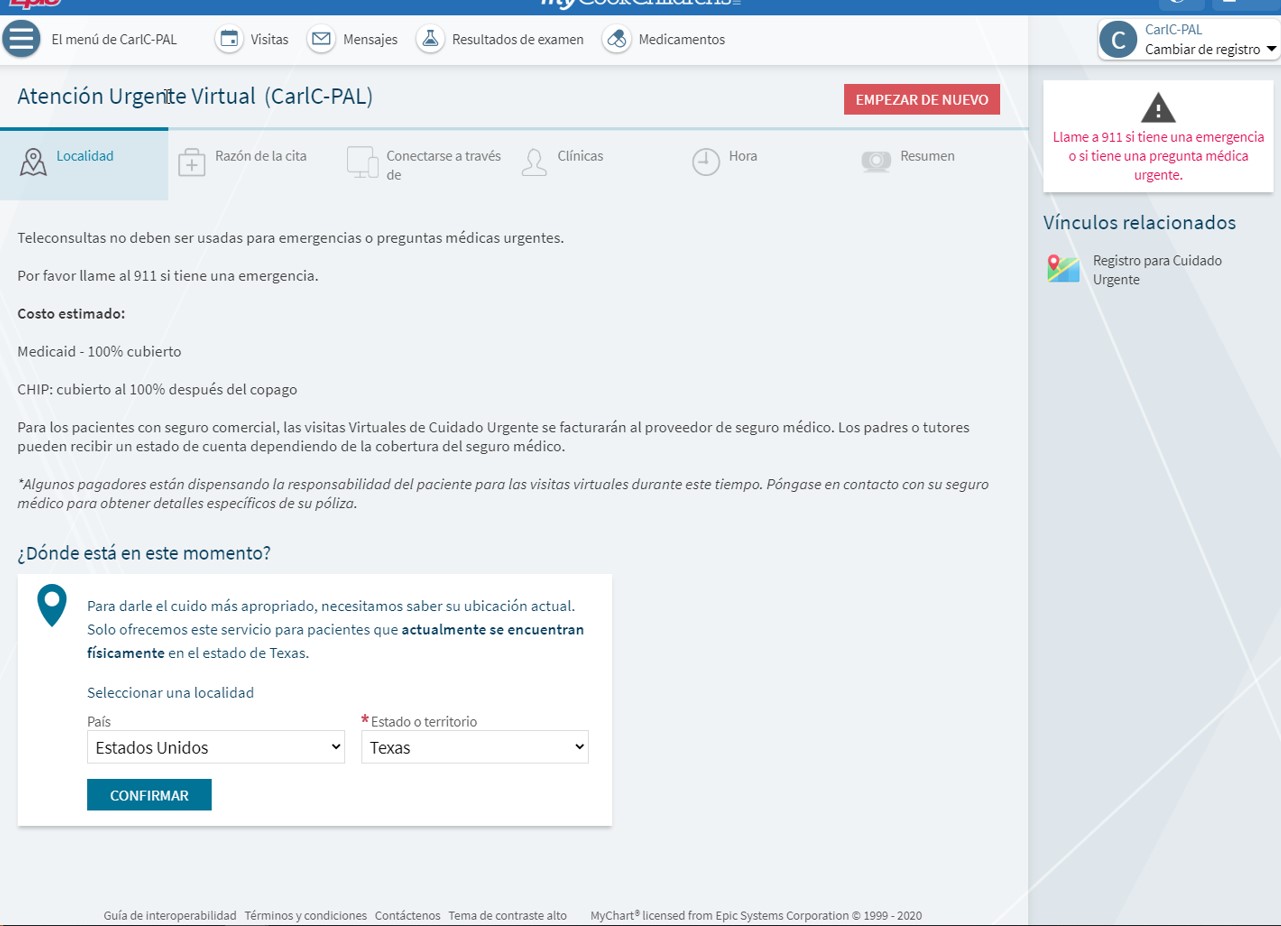The width and height of the screenshot is (1281, 926).
Task: Click the warning triangle emergency icon
Action: pos(1158,108)
